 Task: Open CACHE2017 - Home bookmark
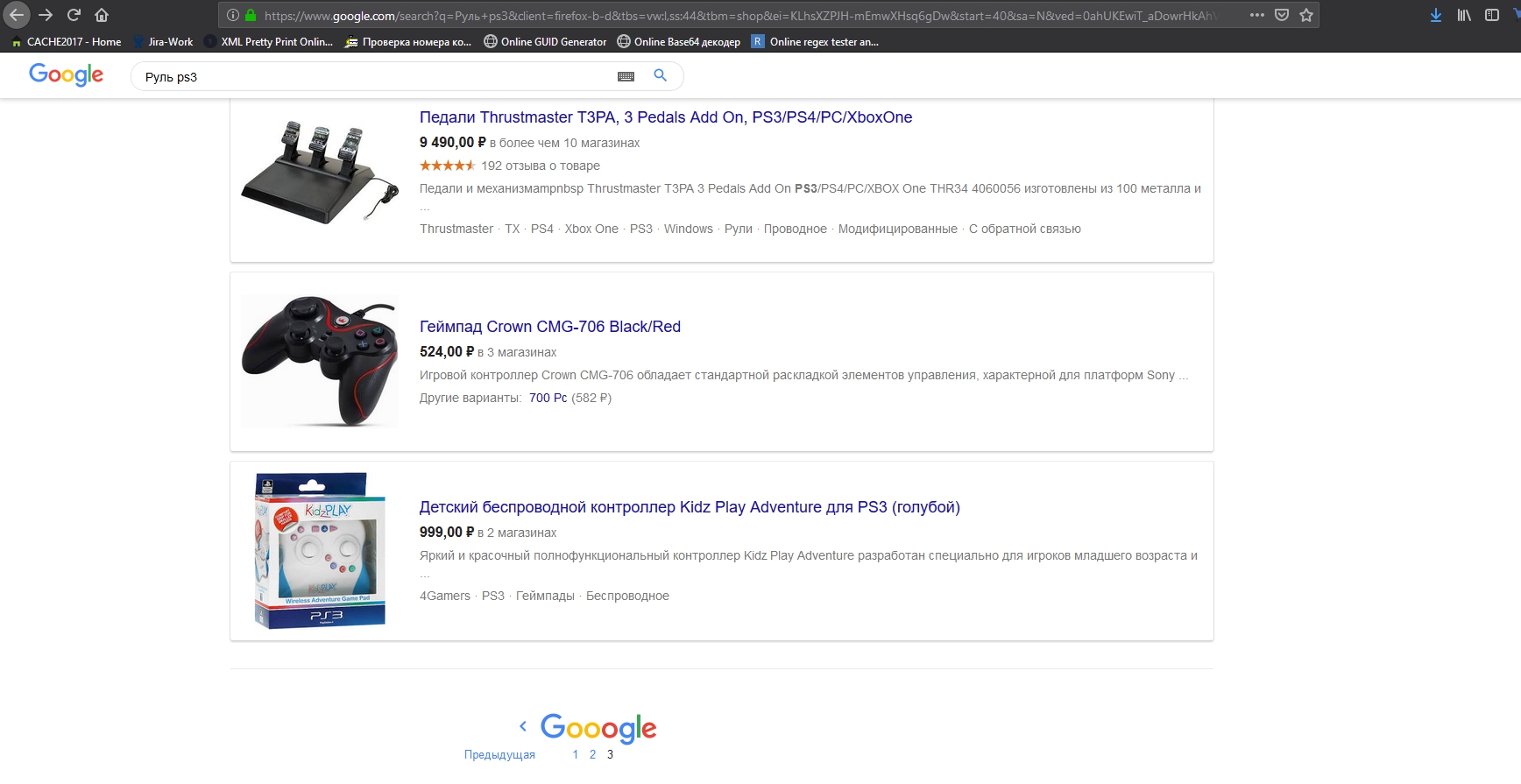point(67,41)
